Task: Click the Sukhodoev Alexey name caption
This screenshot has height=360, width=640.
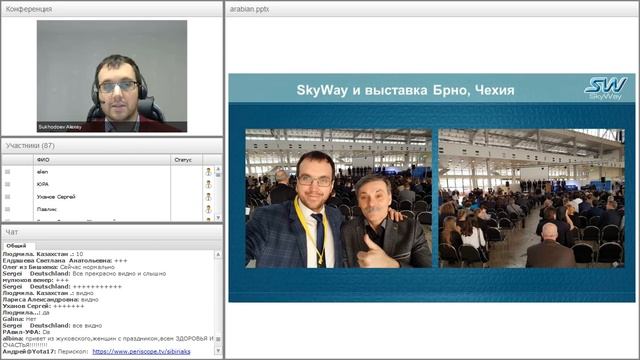Action: tap(60, 127)
